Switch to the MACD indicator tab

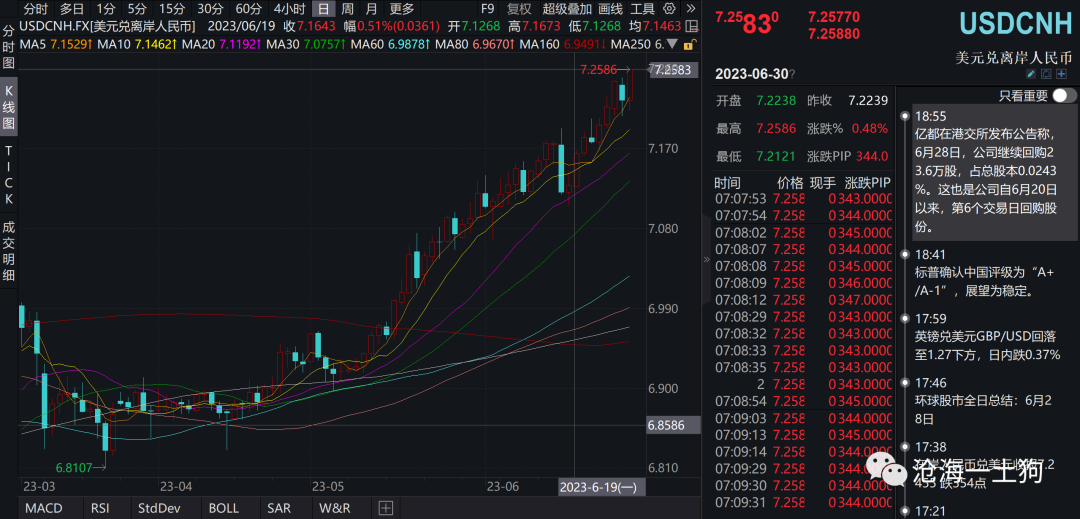(43, 508)
